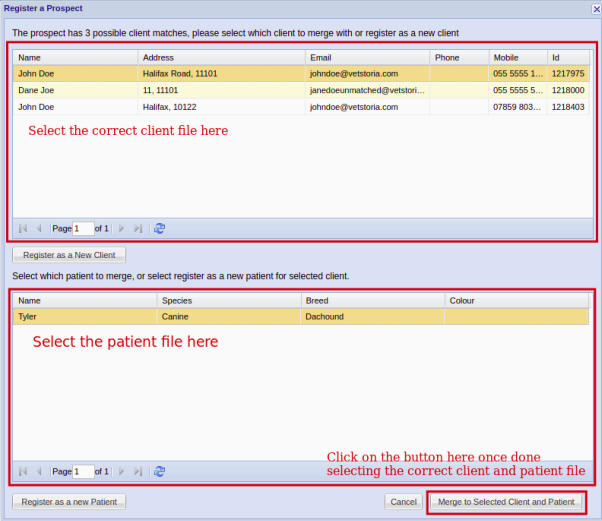Select client row with Id 1218403
602x521 pixels.
pyautogui.click(x=301, y=107)
